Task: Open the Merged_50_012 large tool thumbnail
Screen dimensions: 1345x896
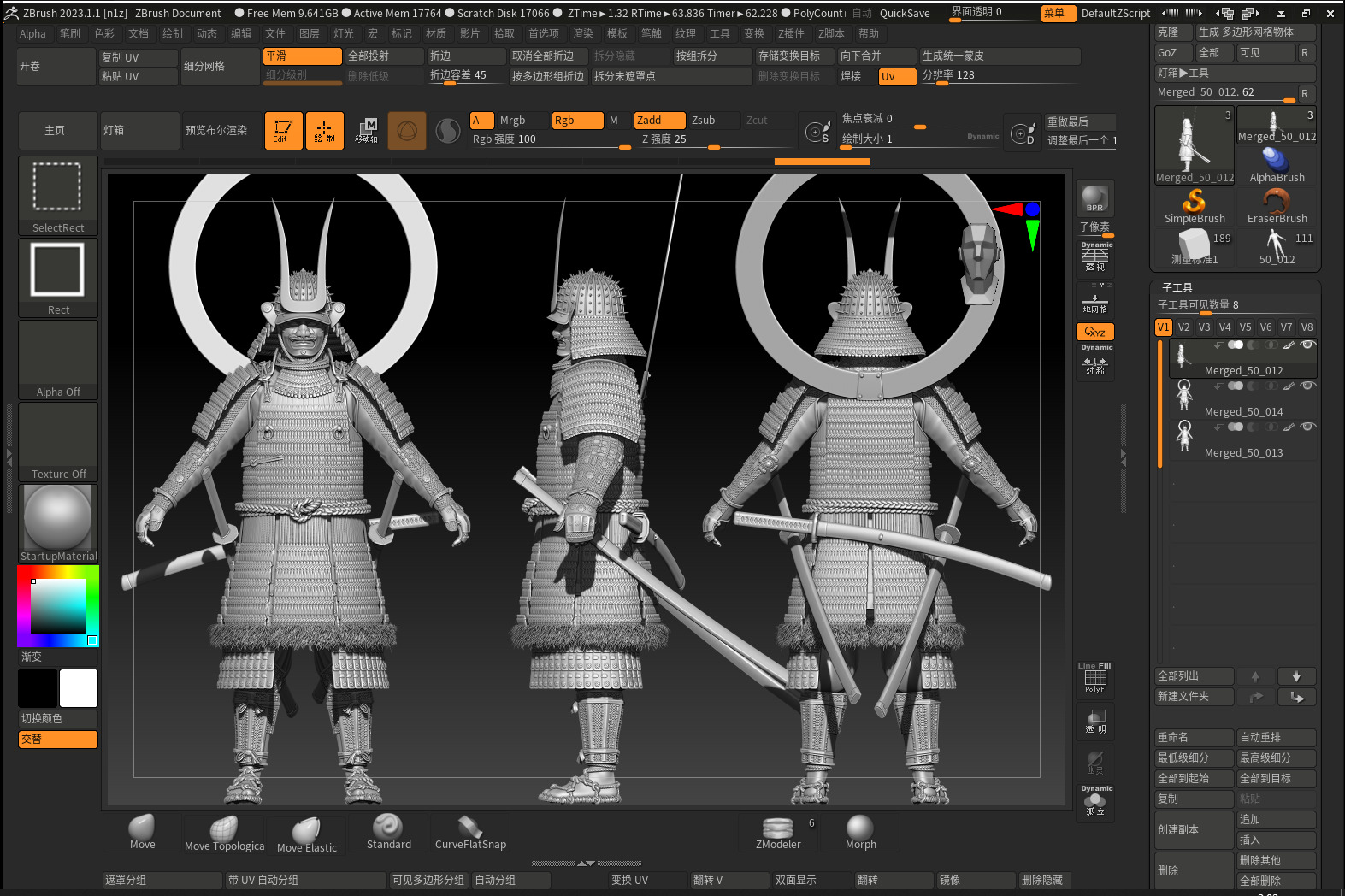Action: click(x=1195, y=145)
